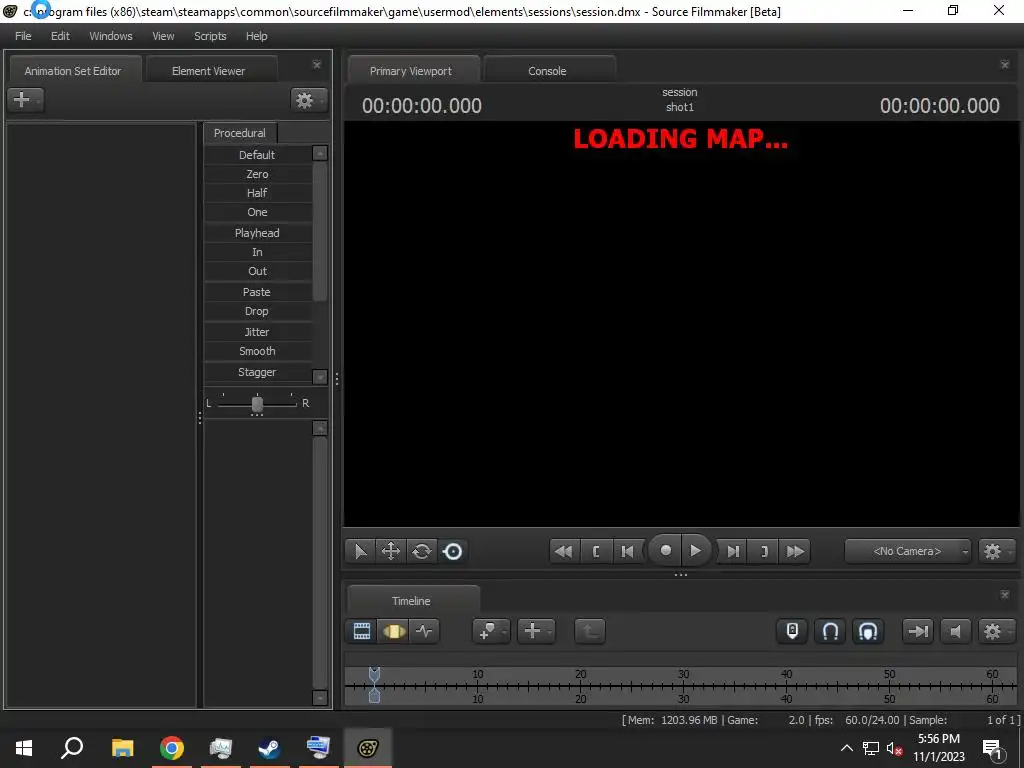Apply the Stagger procedural preset
Viewport: 1024px width, 768px height.
point(257,372)
